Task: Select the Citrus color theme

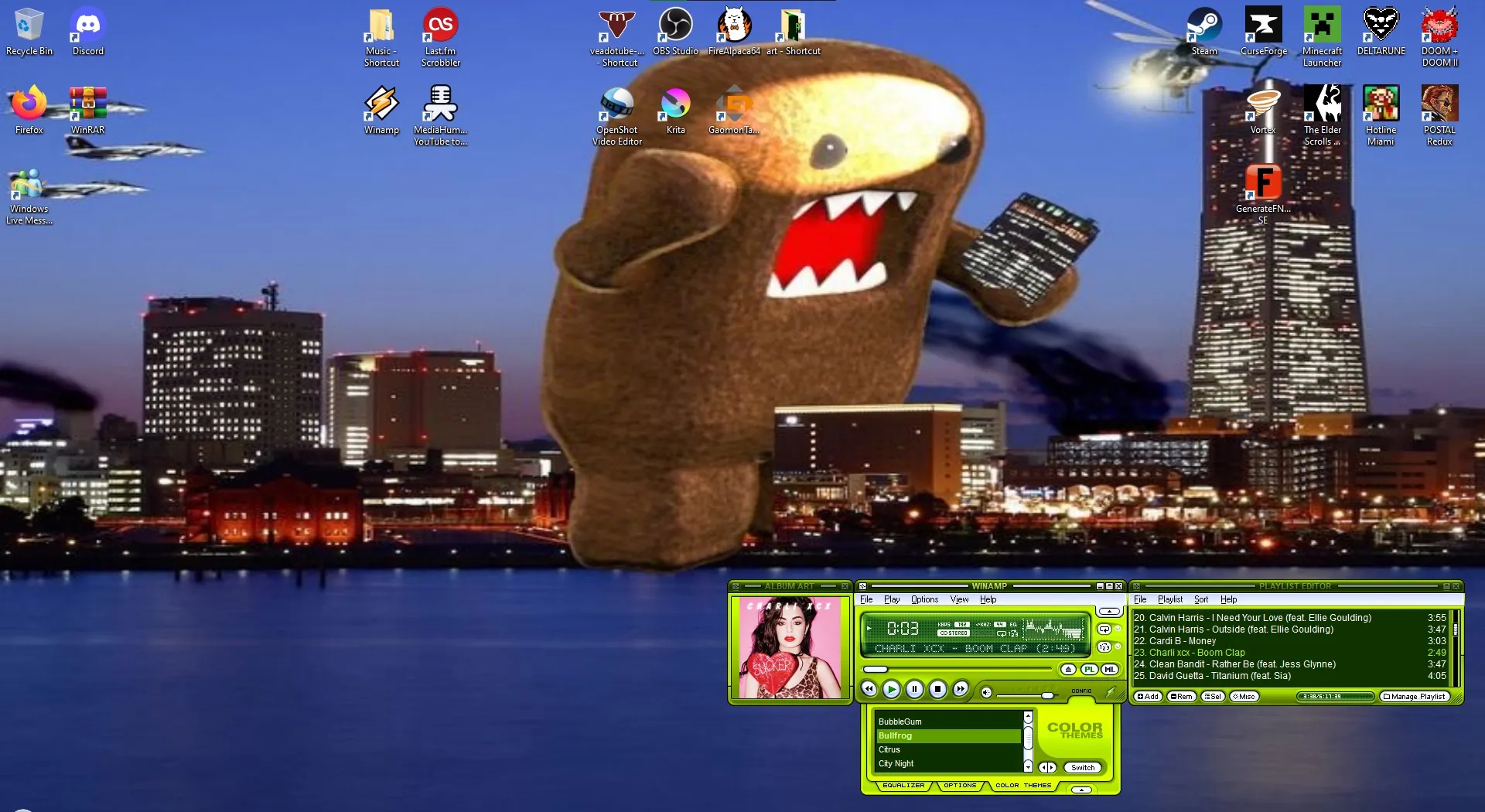Action: coord(949,749)
